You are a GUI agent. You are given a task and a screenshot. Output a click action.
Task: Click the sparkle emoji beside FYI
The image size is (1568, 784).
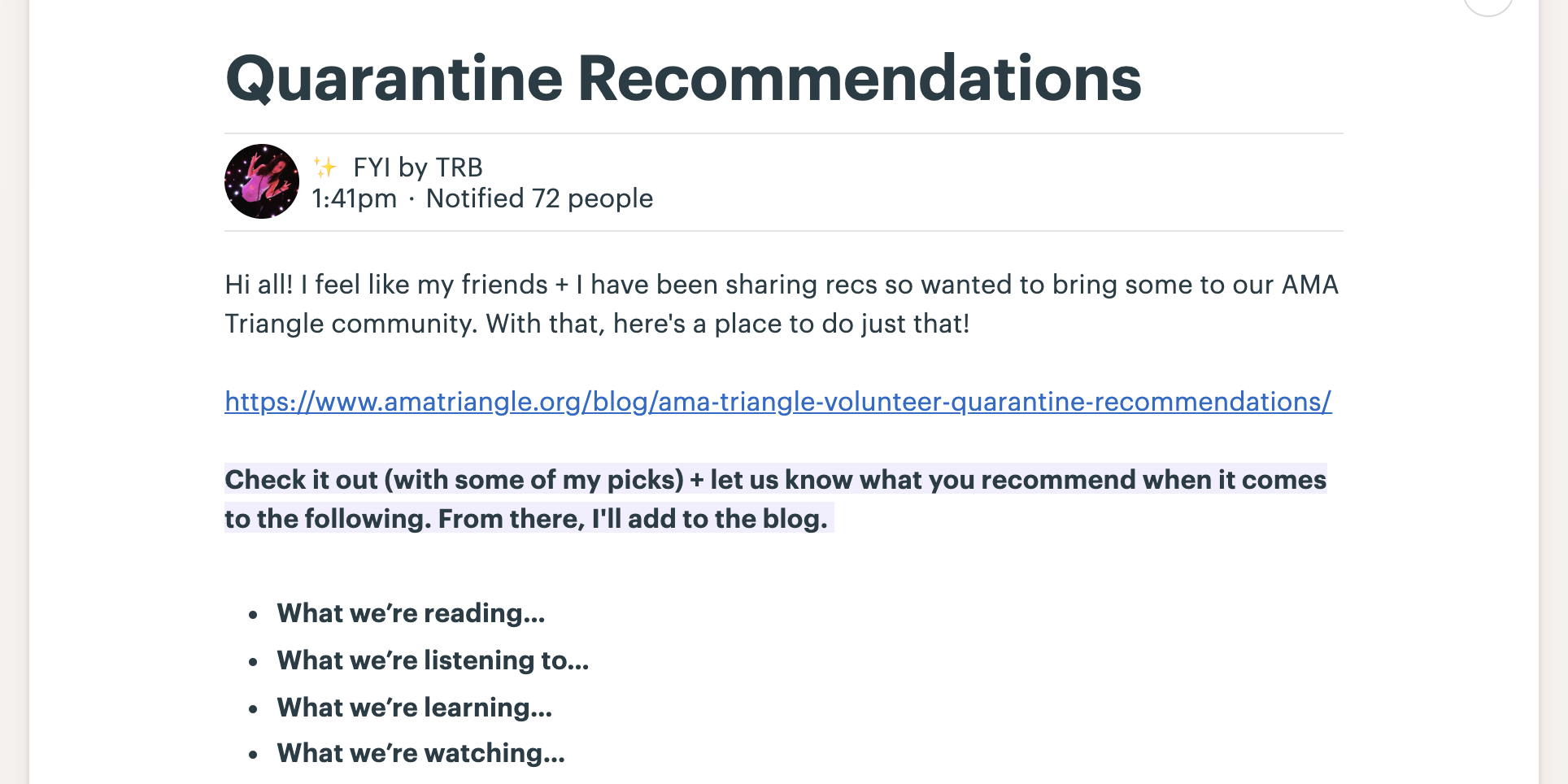(325, 168)
